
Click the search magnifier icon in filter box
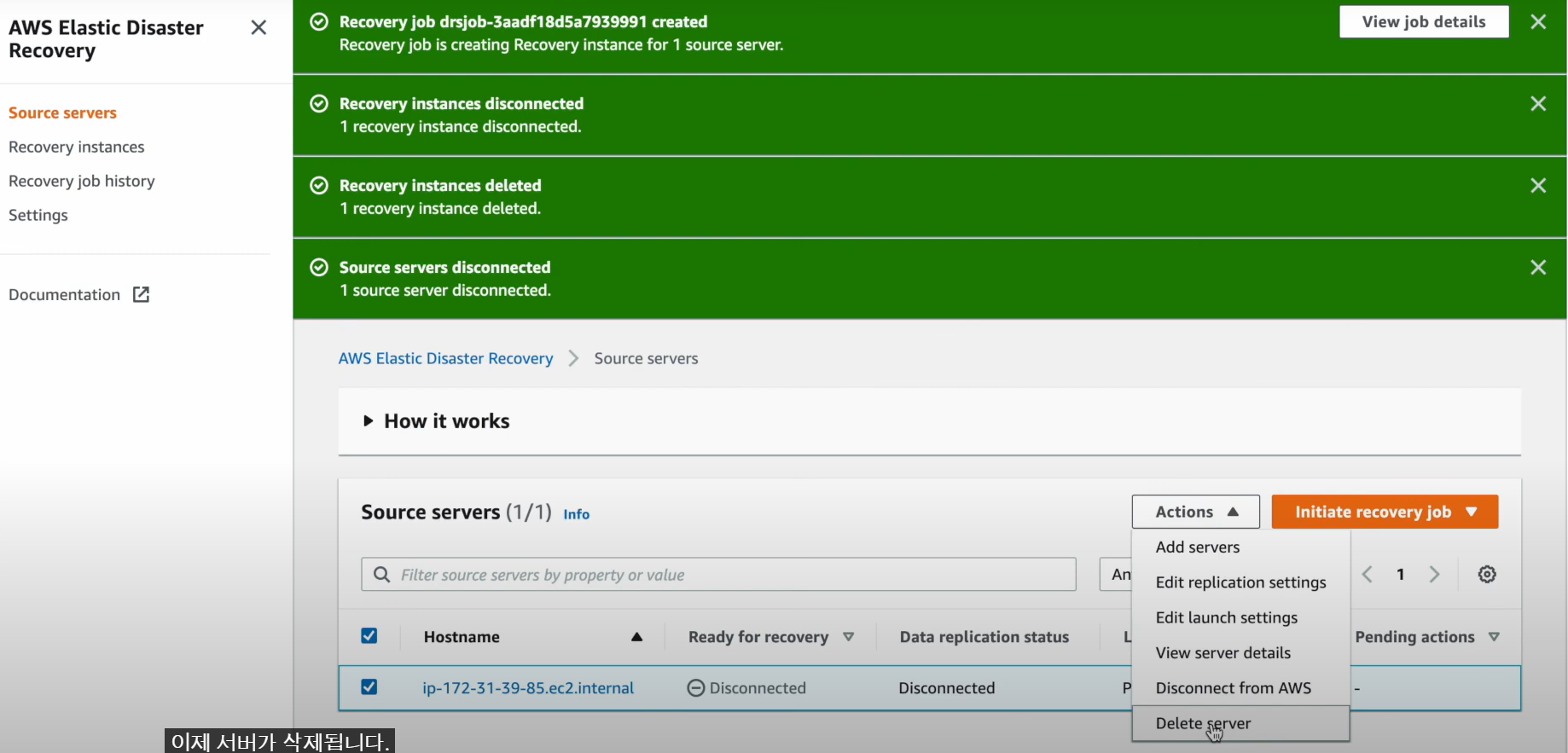click(x=382, y=575)
